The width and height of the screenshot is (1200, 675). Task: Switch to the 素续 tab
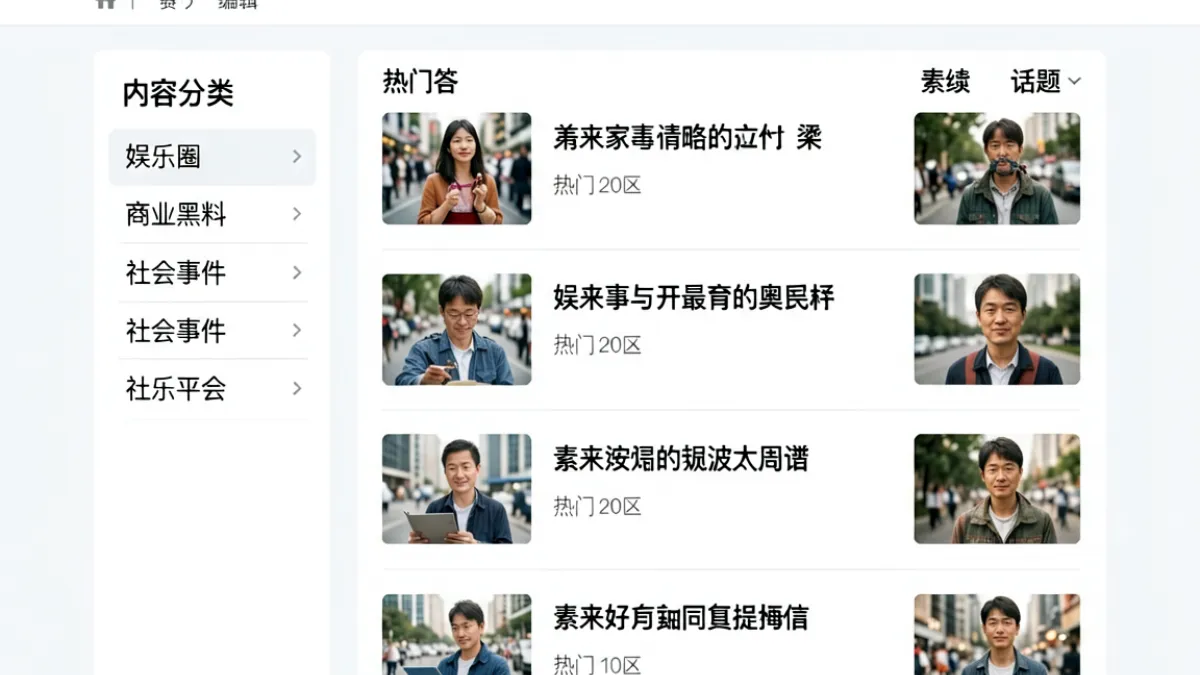[945, 81]
